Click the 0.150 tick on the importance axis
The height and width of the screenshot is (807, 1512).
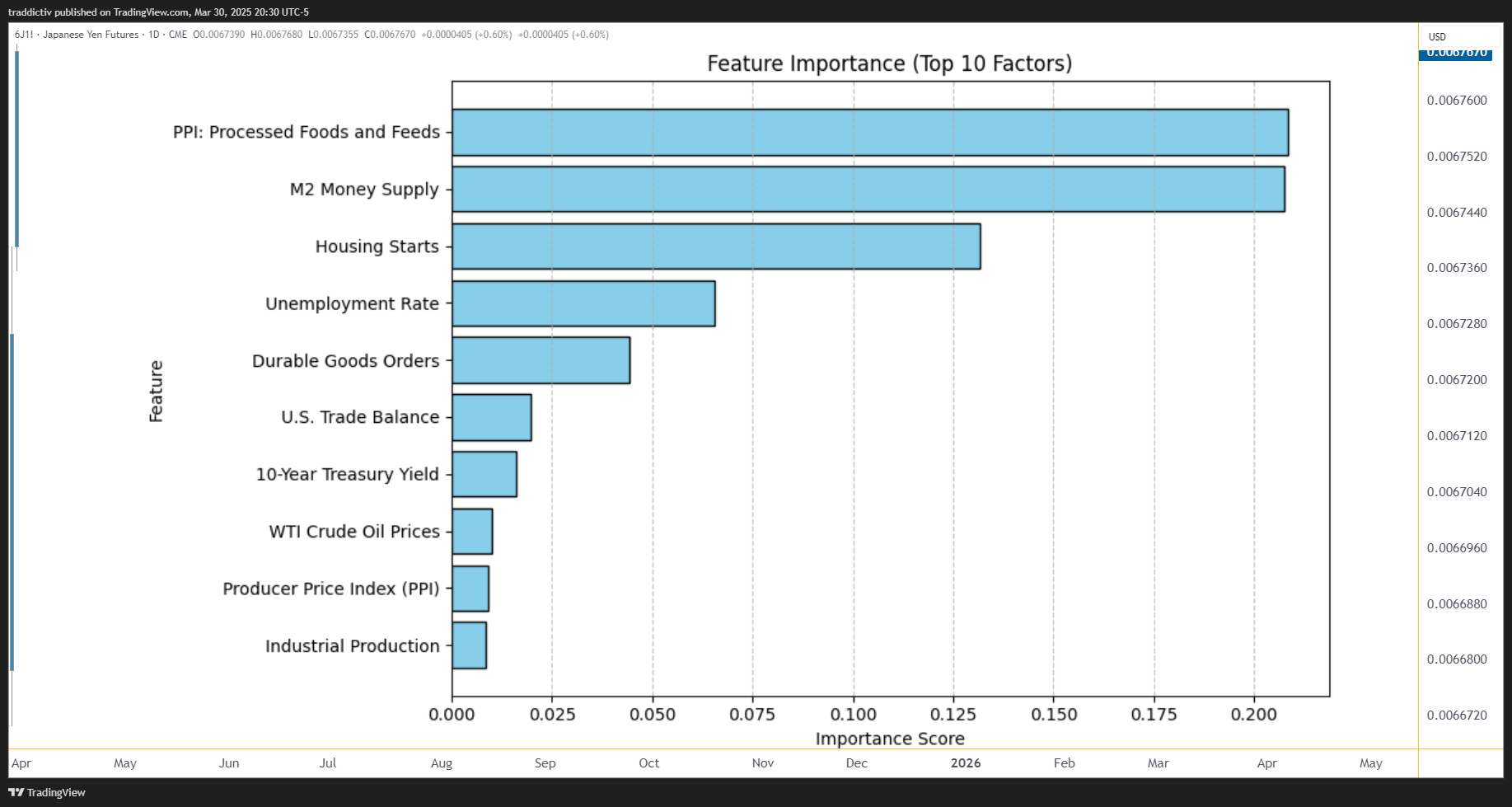click(1054, 715)
